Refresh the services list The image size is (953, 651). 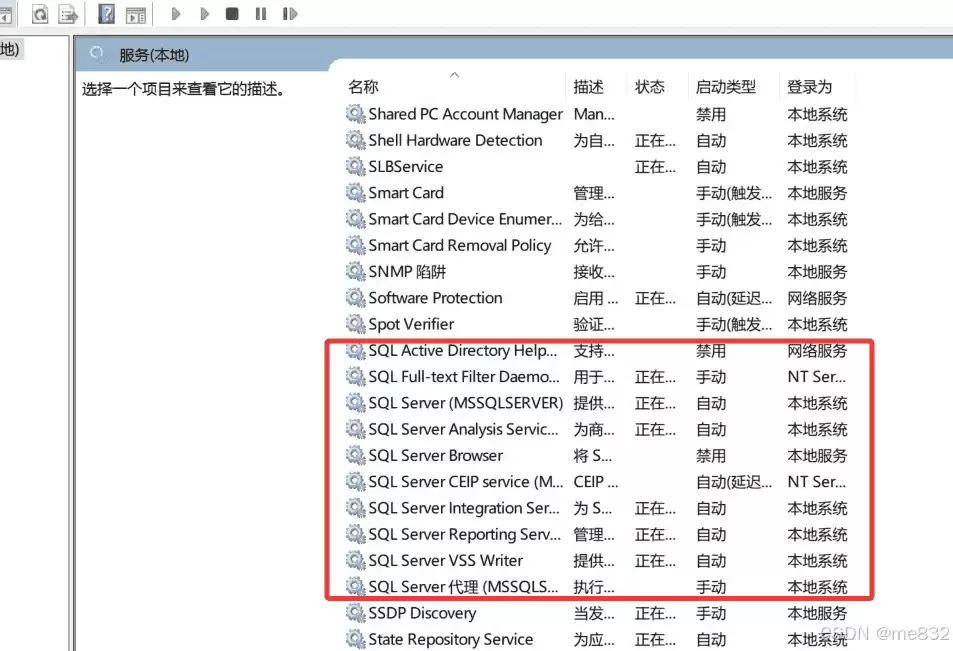pos(40,13)
